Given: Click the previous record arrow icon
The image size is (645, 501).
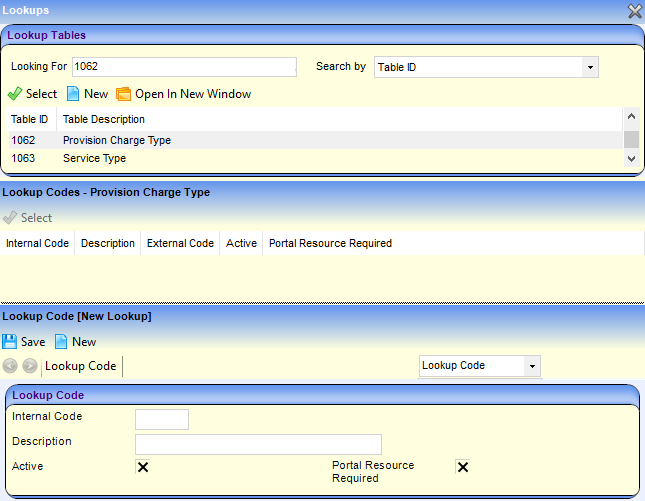Looking at the screenshot, I should click(x=10, y=366).
